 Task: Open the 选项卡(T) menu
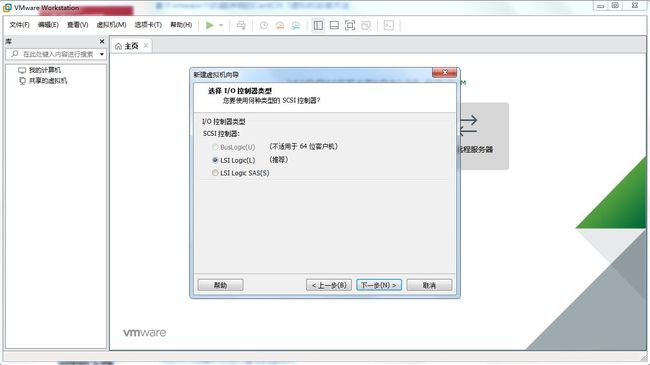tap(148, 25)
